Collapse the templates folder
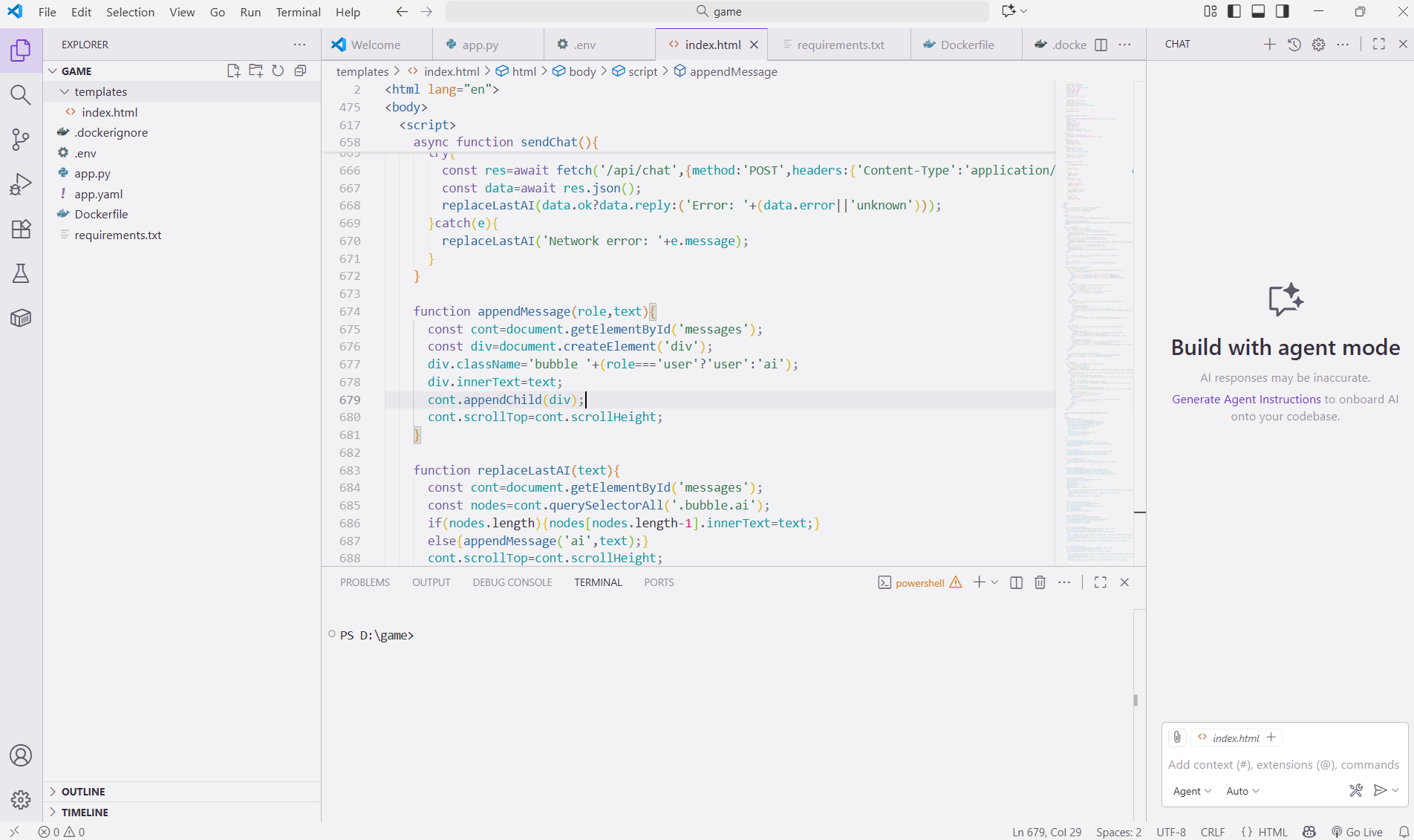This screenshot has height=840, width=1414. [x=65, y=91]
